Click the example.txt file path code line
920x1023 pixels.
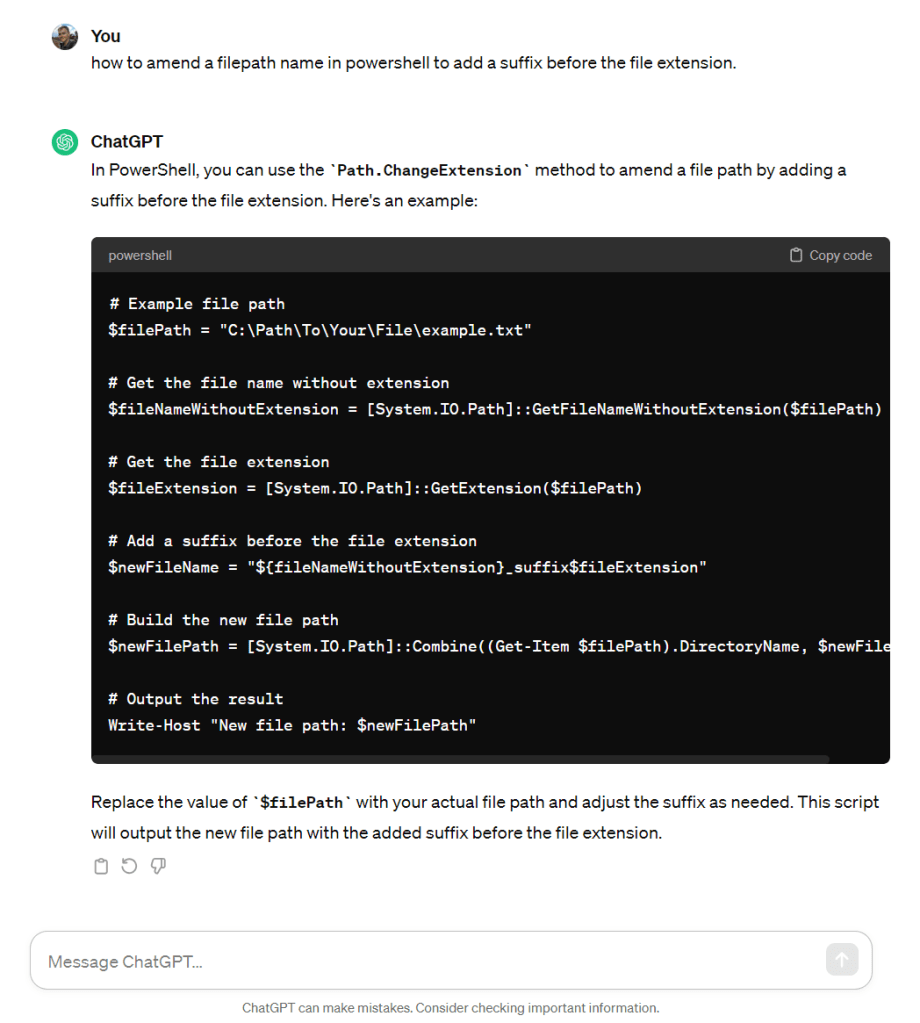pyautogui.click(x=320, y=330)
